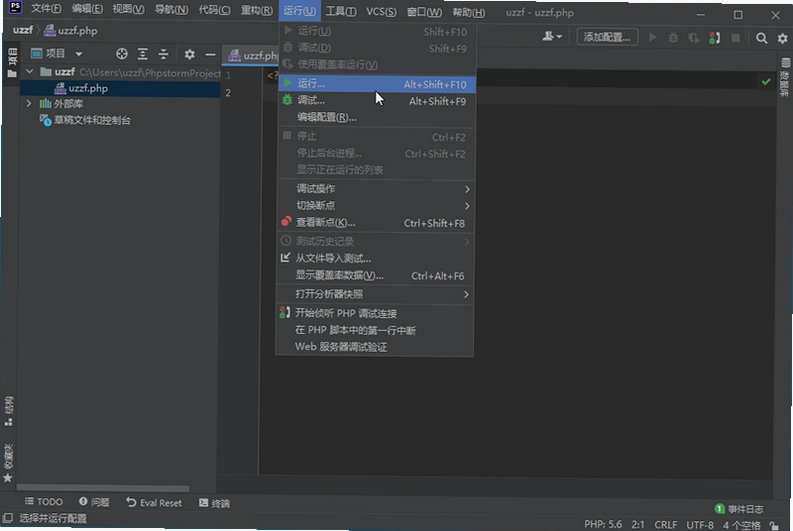This screenshot has height=531, width=793.
Task: Click the green inspection checkmark in editor
Action: pyautogui.click(x=766, y=81)
